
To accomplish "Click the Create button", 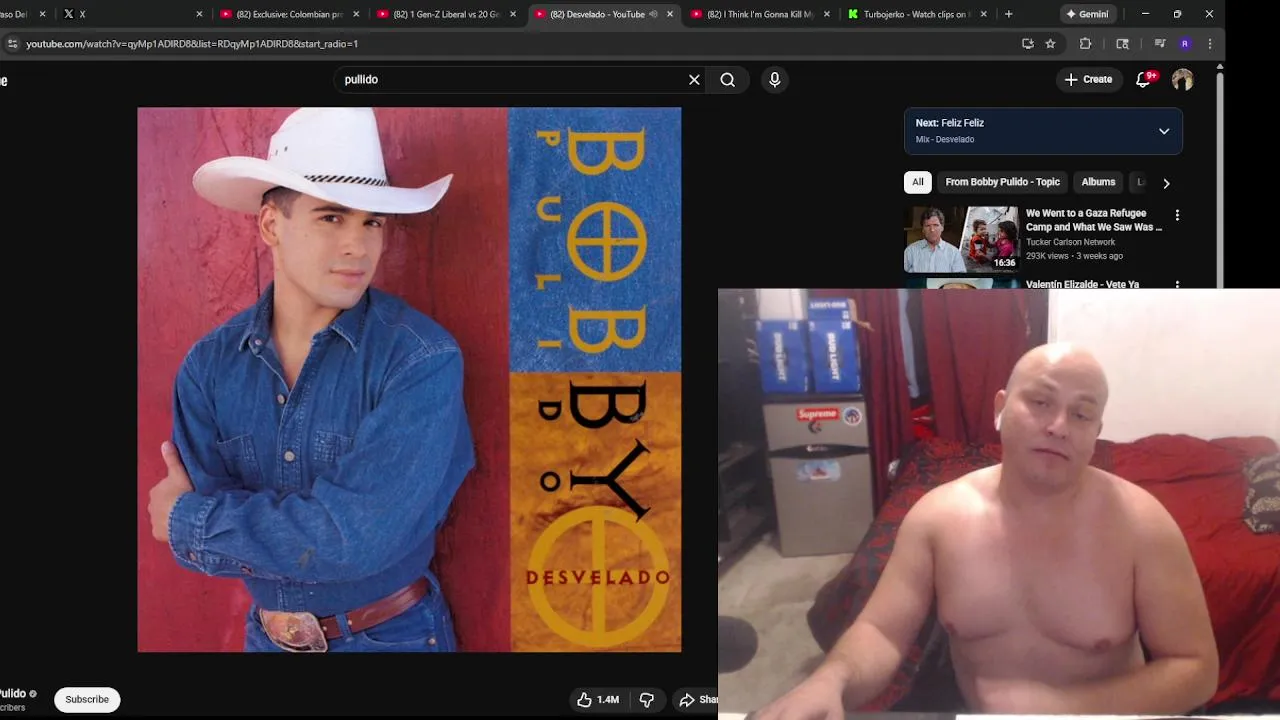I will click(1088, 80).
